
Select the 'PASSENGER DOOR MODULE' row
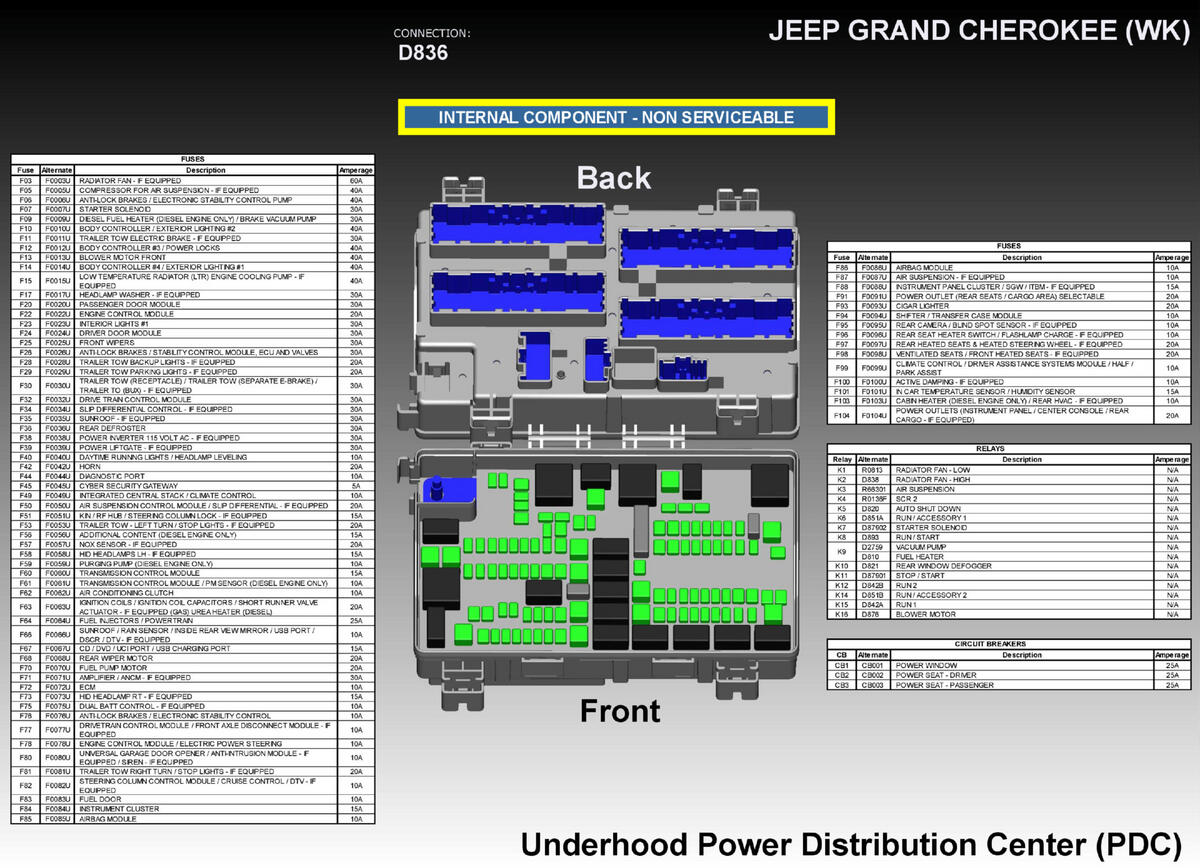coord(193,304)
